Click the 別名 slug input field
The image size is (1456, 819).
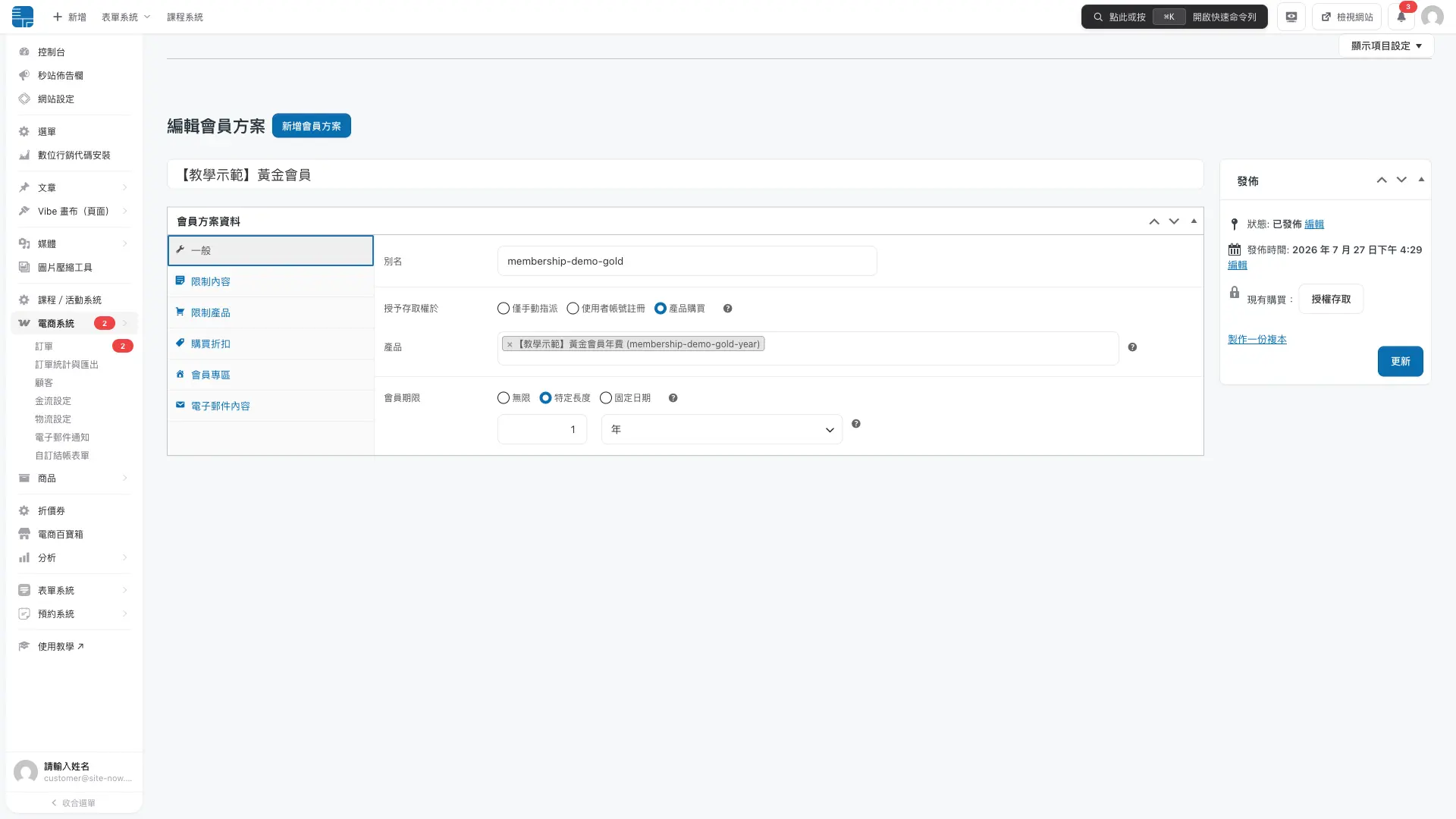tap(687, 261)
